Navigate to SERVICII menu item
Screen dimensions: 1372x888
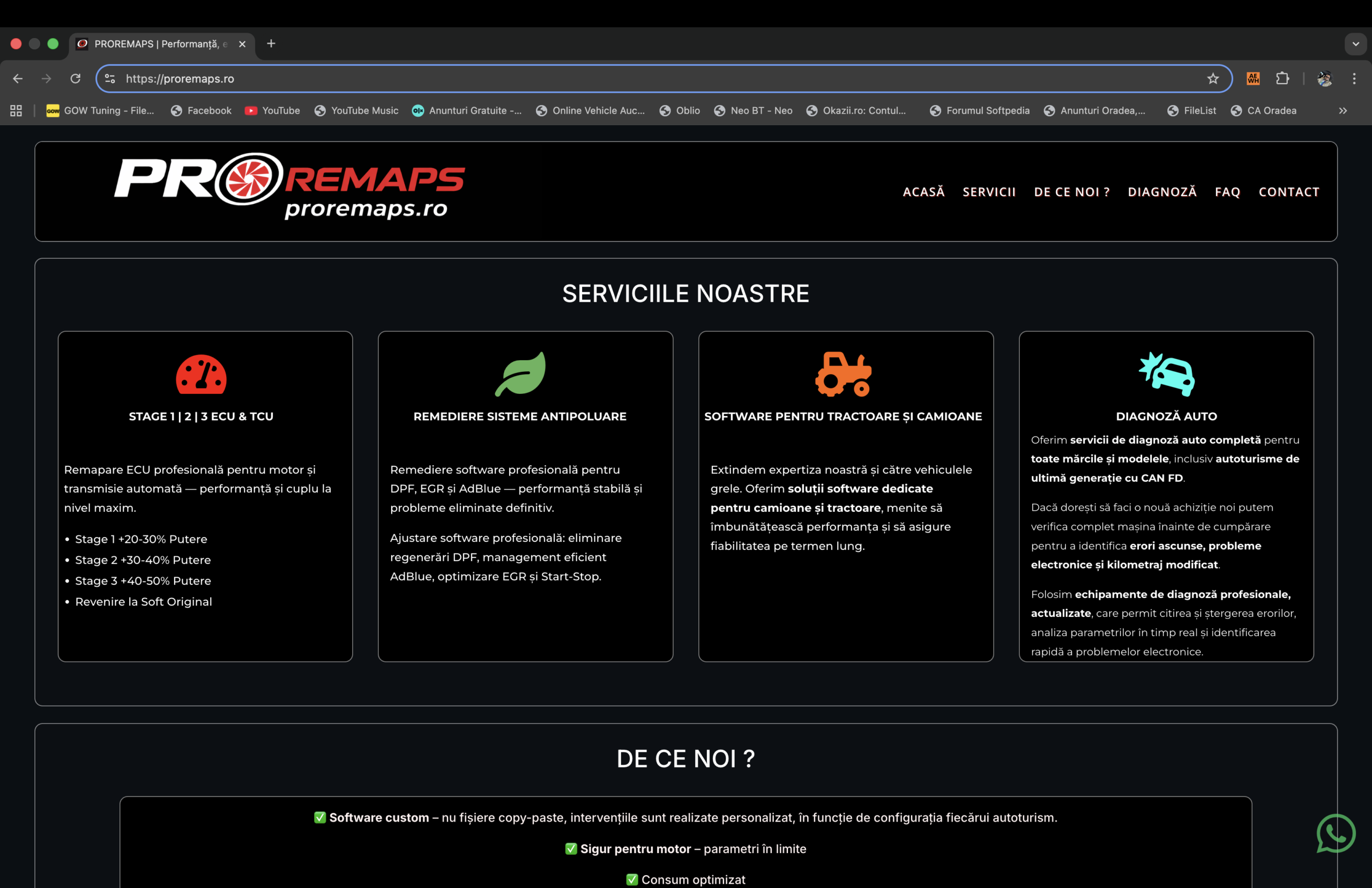pyautogui.click(x=989, y=192)
